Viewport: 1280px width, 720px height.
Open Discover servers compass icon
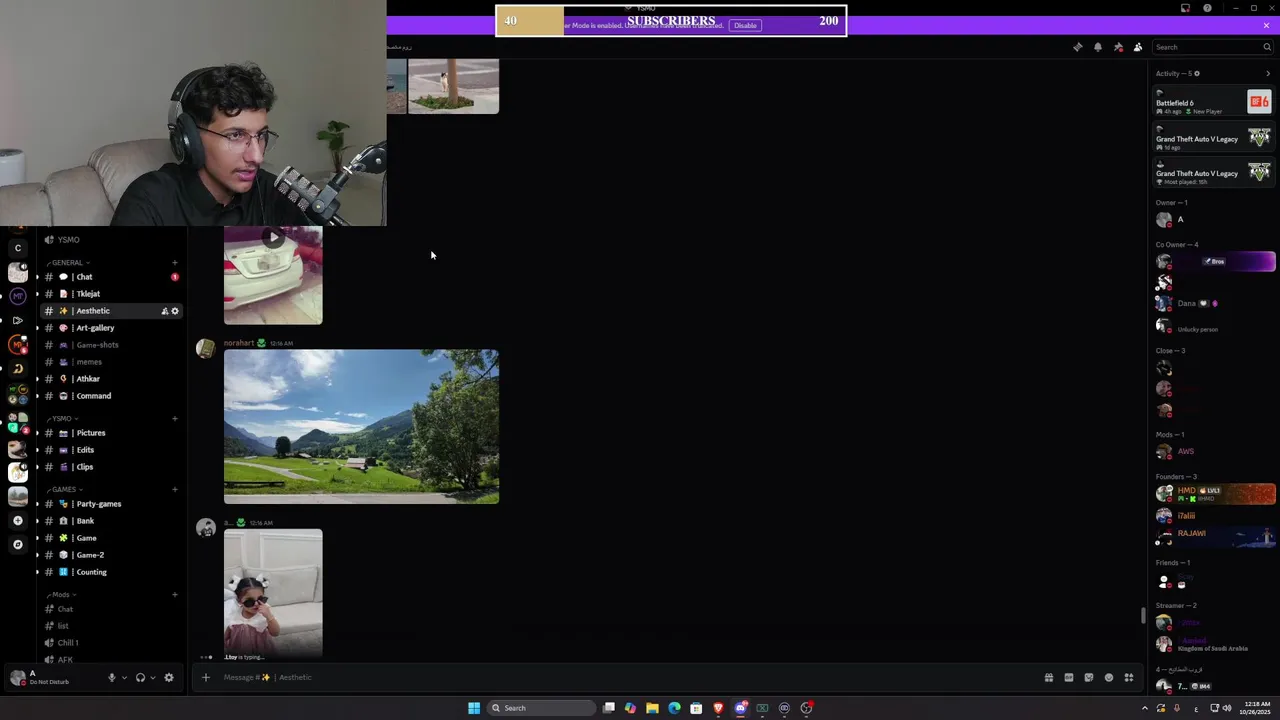[18, 544]
